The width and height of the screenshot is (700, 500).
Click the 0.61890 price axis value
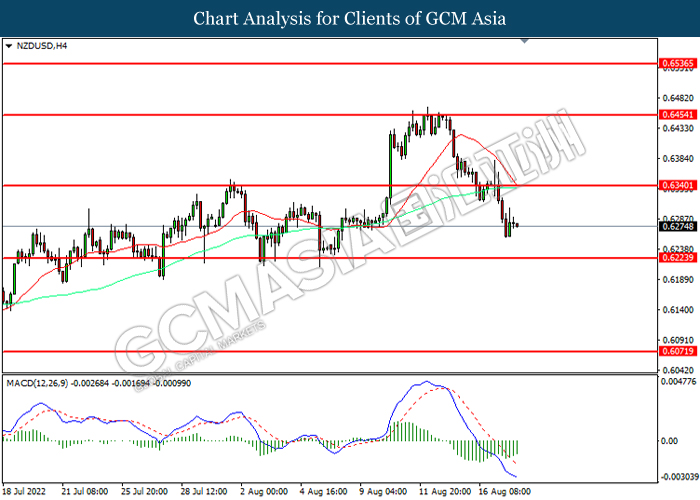pyautogui.click(x=678, y=279)
